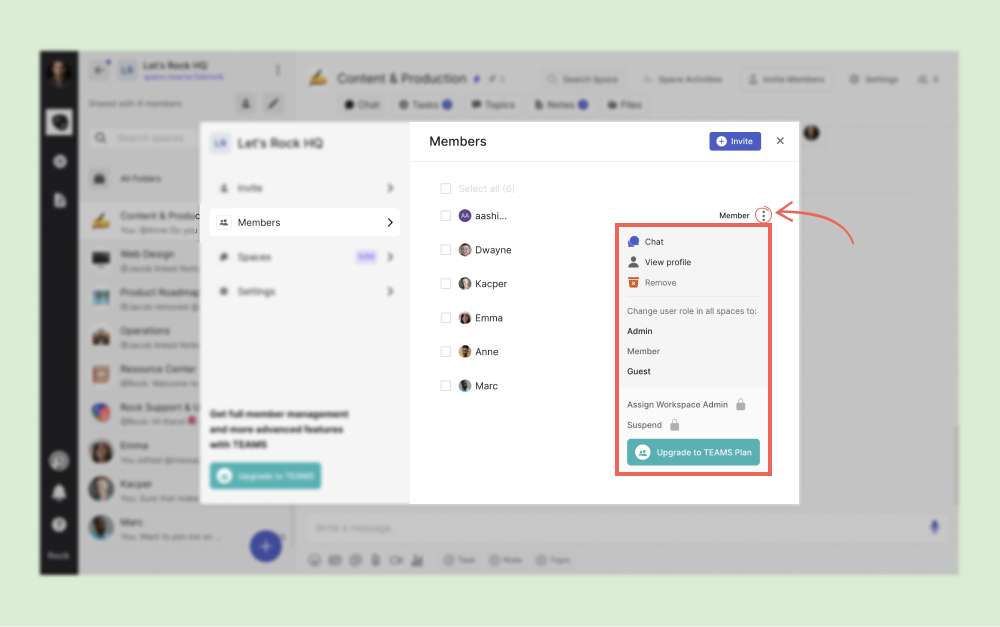This screenshot has height=627, width=1000.
Task: Click the blue plus floating button
Action: [x=265, y=546]
